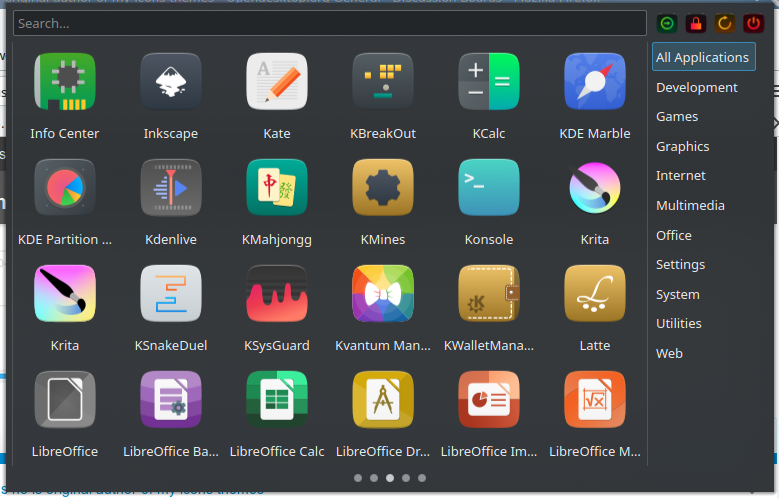Show Games category
The width and height of the screenshot is (779, 499).
(x=677, y=117)
